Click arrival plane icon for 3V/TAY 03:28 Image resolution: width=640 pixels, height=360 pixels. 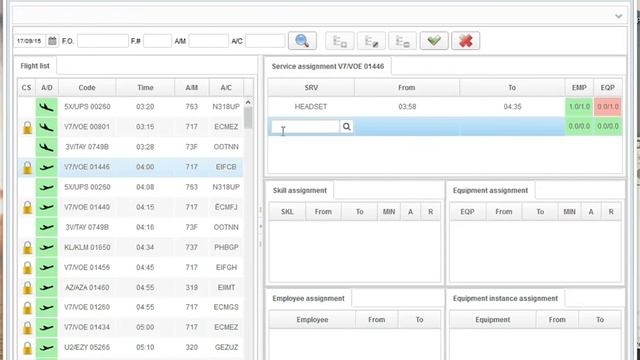coord(47,147)
